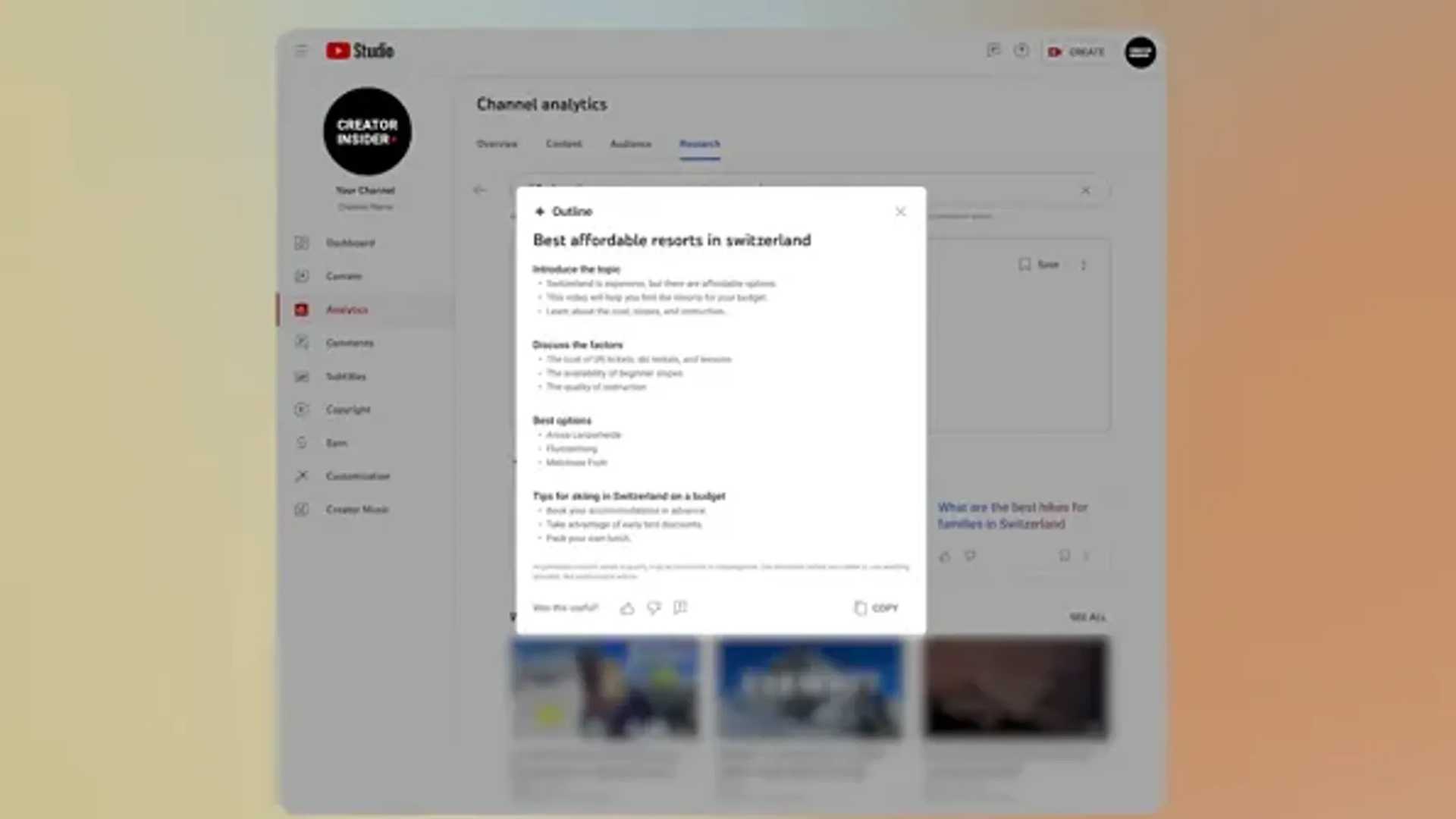Open the Subtitles section
Screen dimensions: 1456x819
[347, 376]
